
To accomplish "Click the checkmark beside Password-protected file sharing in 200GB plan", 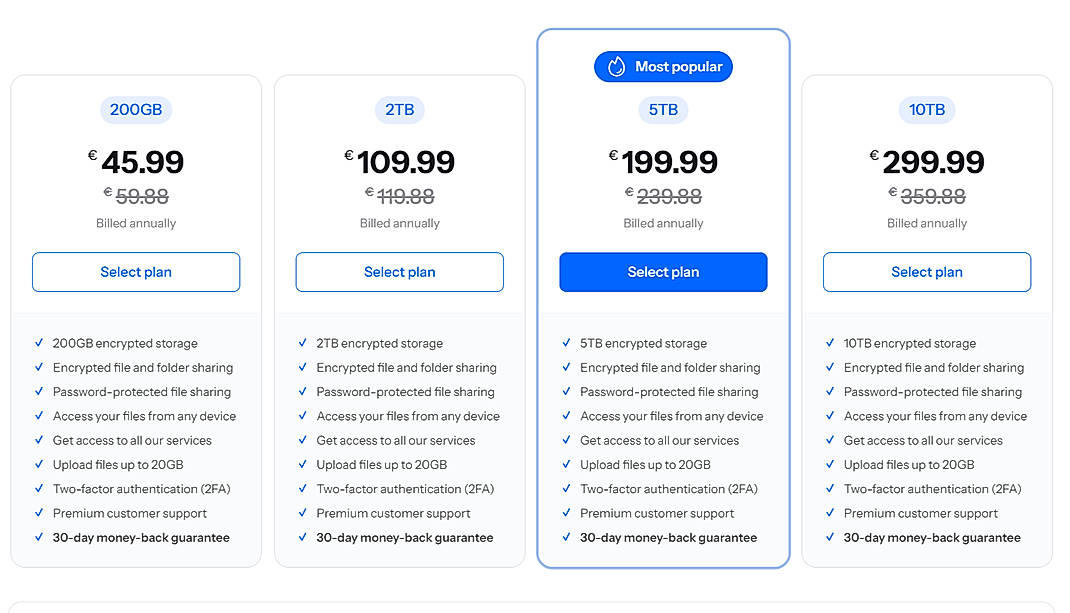I will tap(39, 392).
